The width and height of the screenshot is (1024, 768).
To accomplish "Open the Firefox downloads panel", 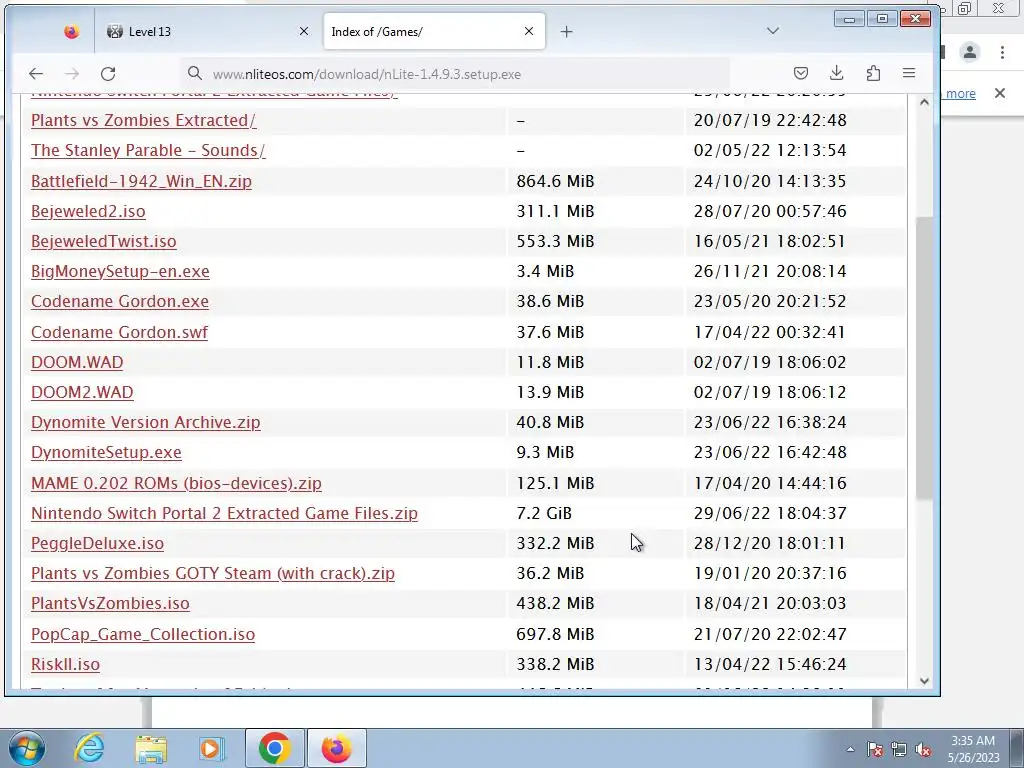I will pyautogui.click(x=837, y=73).
